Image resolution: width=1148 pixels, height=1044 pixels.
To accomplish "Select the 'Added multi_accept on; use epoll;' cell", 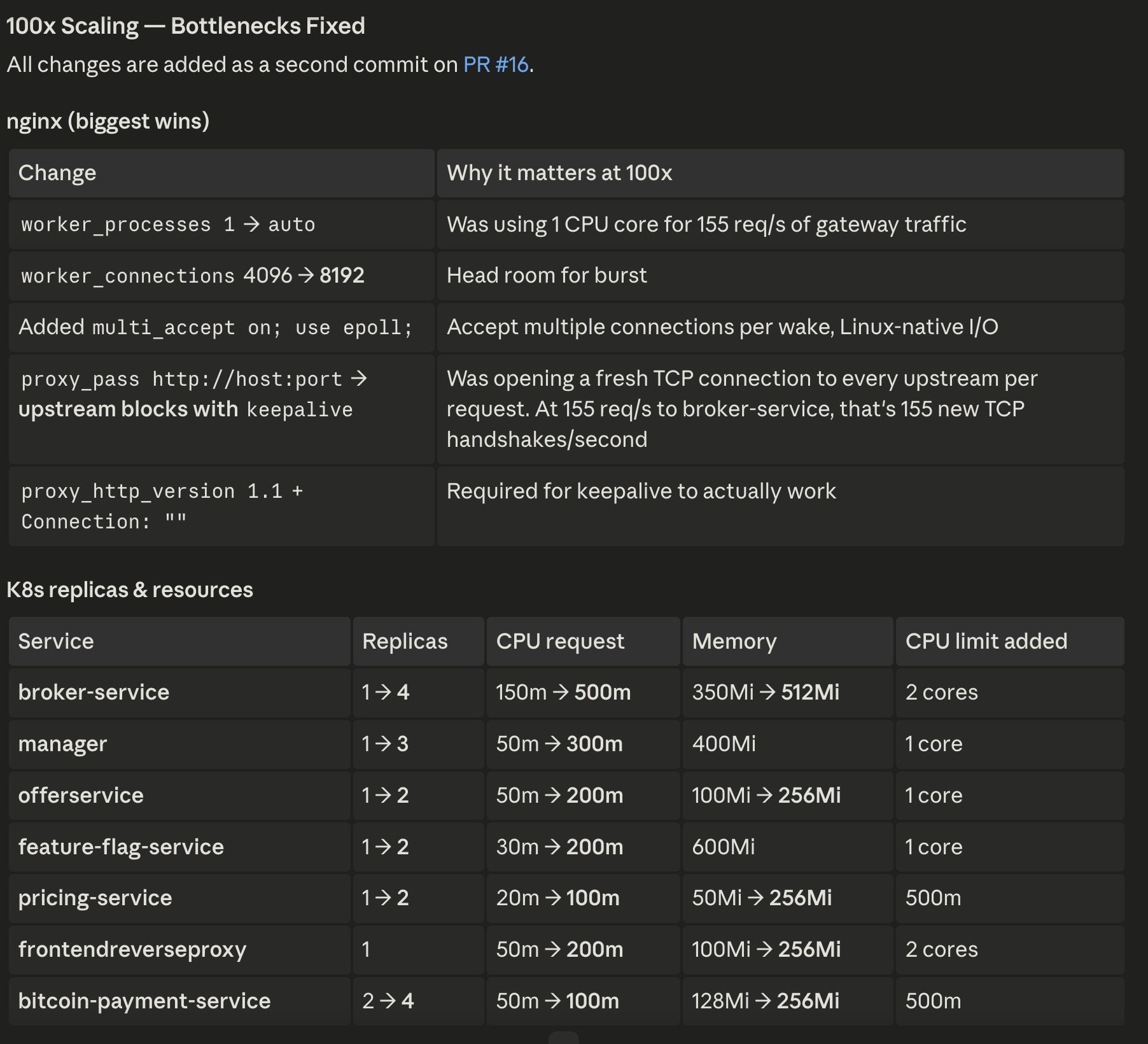I will pyautogui.click(x=221, y=327).
